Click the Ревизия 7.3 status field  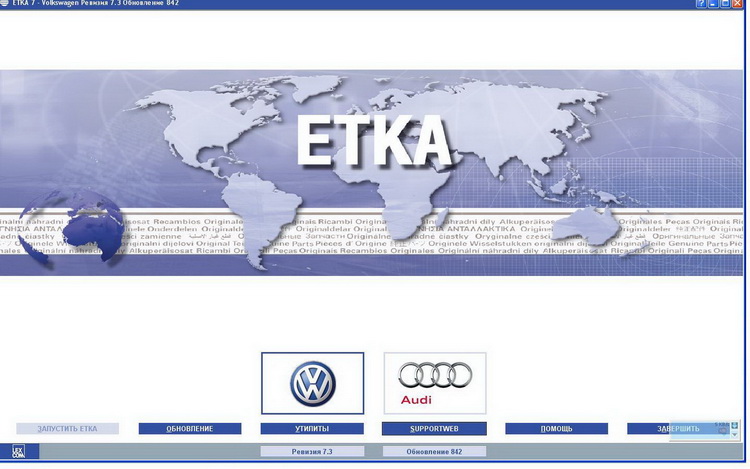(312, 452)
